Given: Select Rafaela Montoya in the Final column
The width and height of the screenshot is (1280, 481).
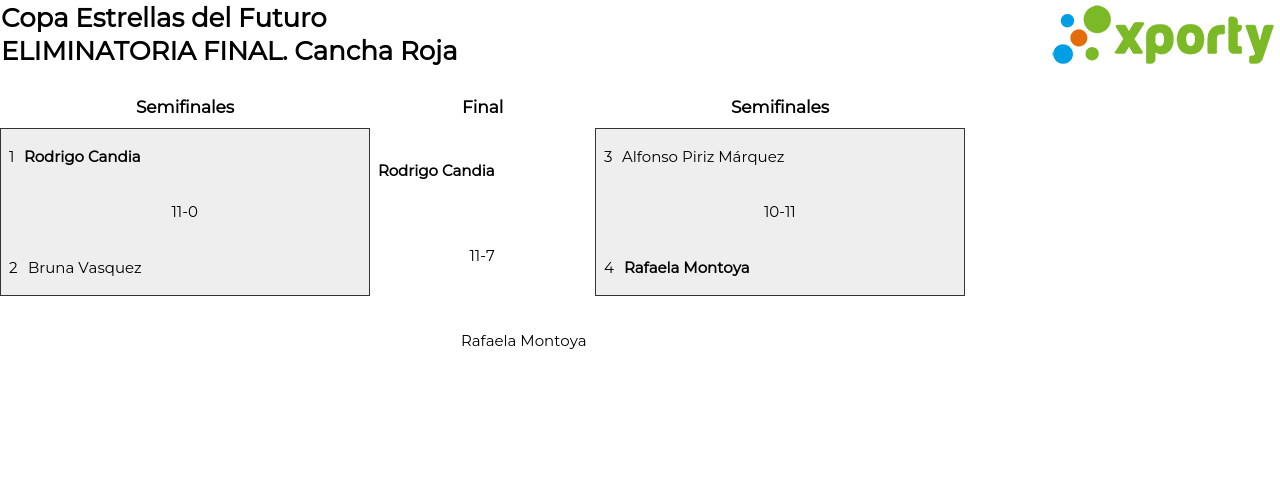Looking at the screenshot, I should 523,341.
